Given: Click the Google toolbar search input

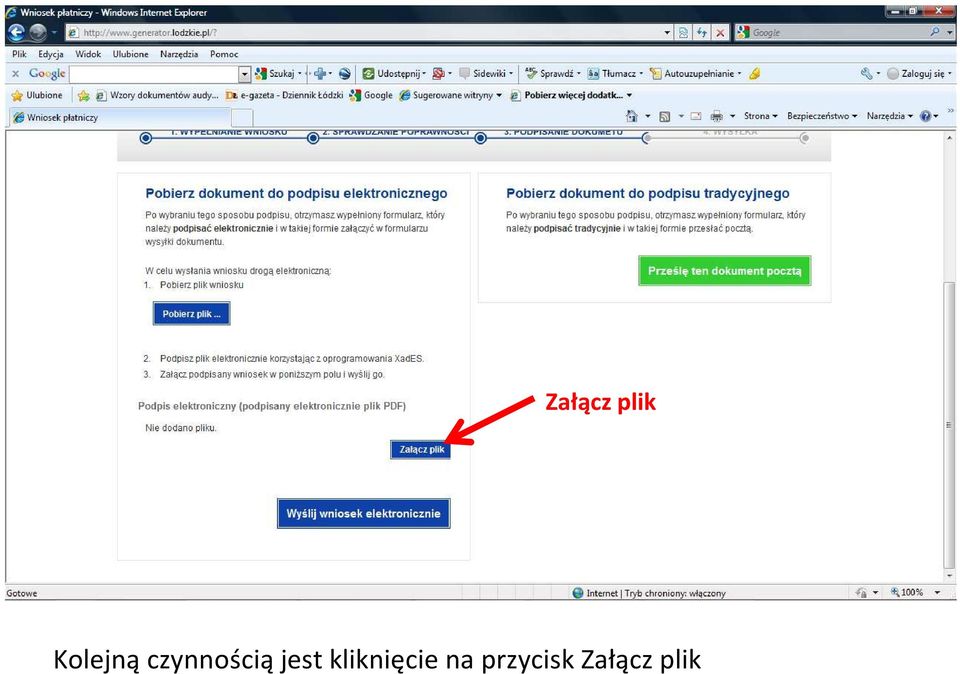Looking at the screenshot, I should [154, 74].
